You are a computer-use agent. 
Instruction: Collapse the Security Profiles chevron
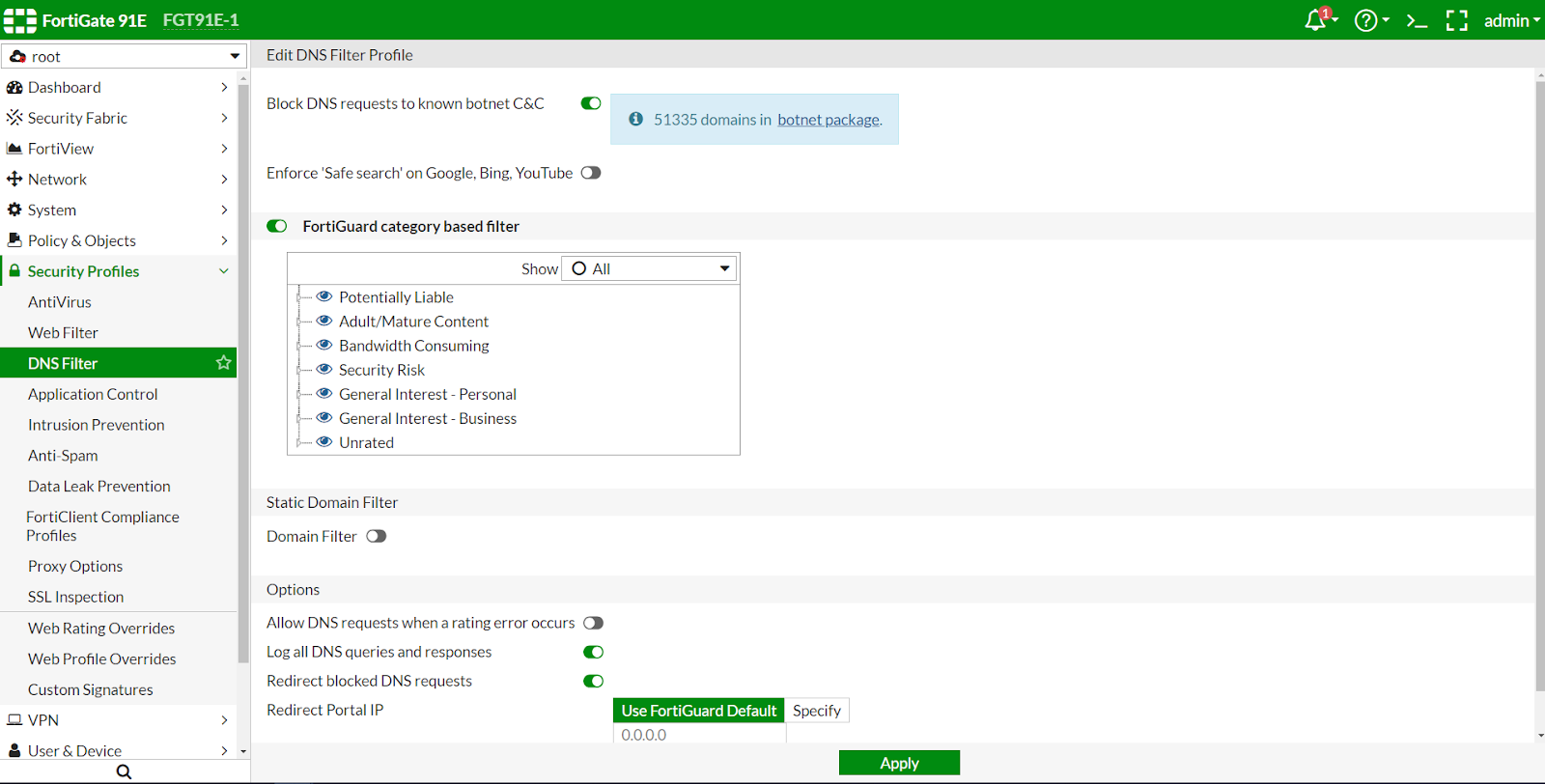coord(224,271)
